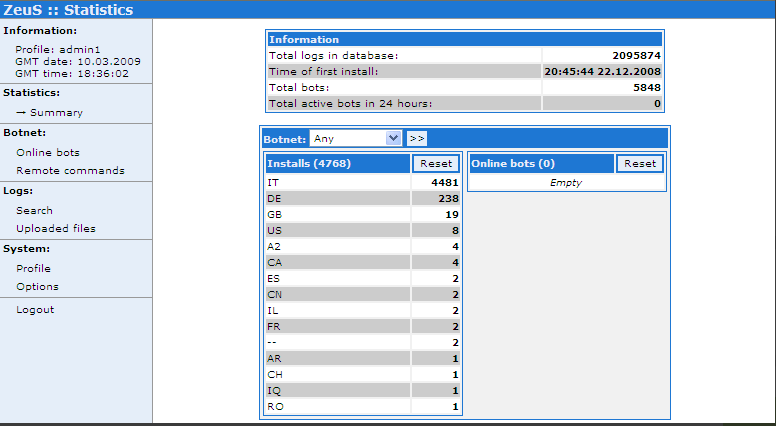Expand the Botnet dropdown showing Any

(x=348, y=139)
